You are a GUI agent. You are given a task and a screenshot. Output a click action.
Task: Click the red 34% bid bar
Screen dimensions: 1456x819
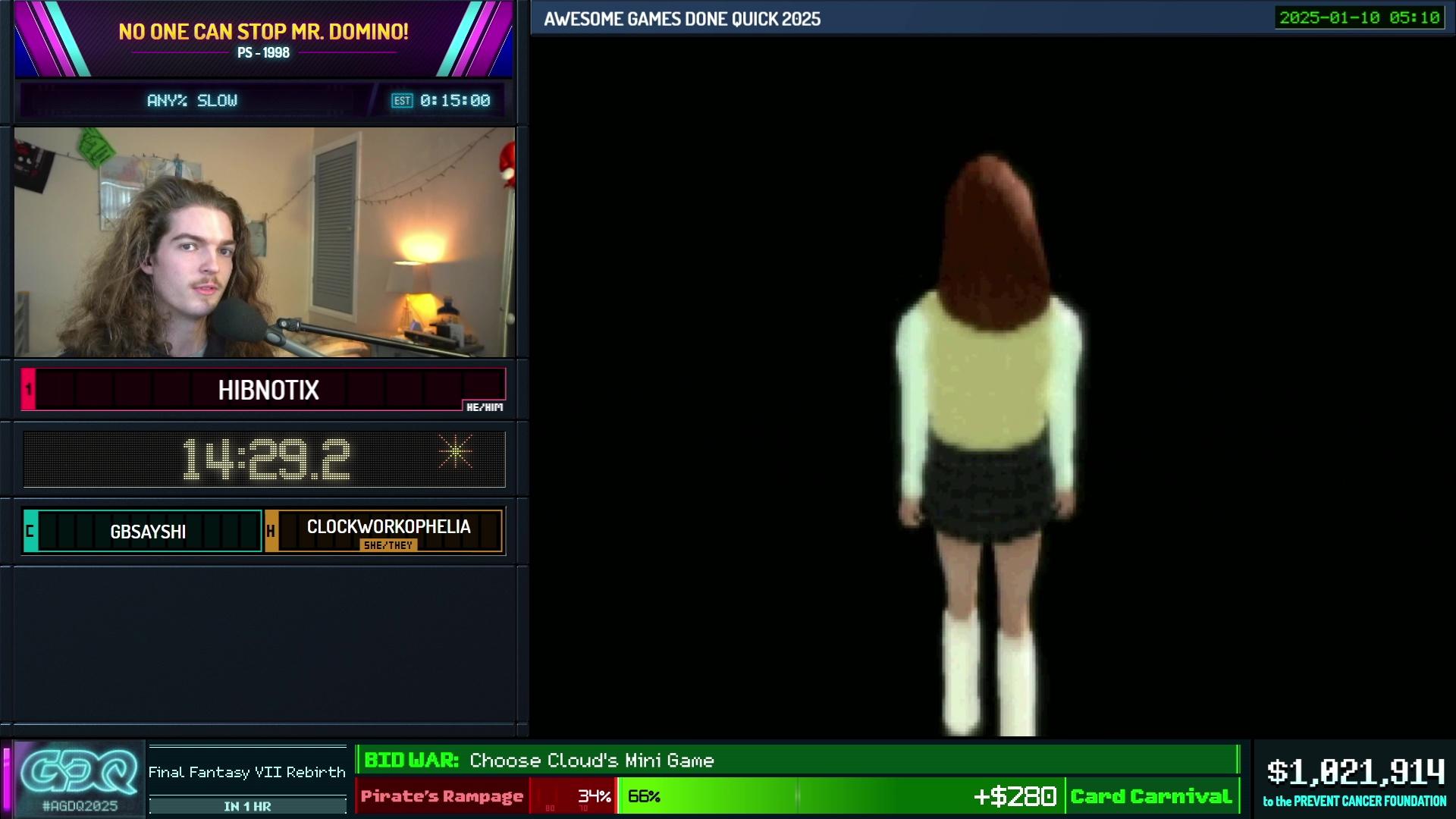(573, 796)
